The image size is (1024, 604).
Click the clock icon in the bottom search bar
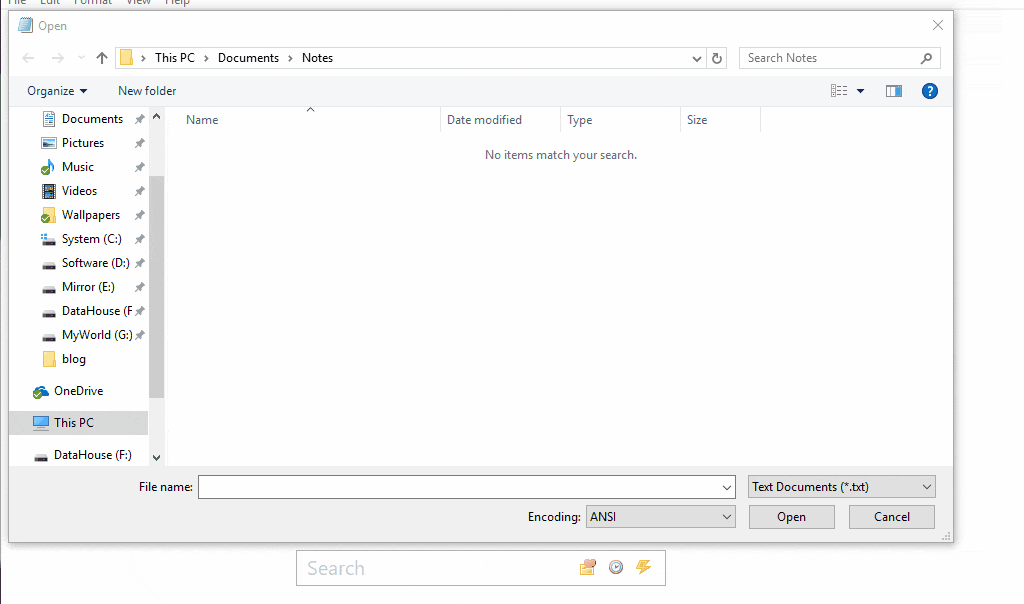616,567
